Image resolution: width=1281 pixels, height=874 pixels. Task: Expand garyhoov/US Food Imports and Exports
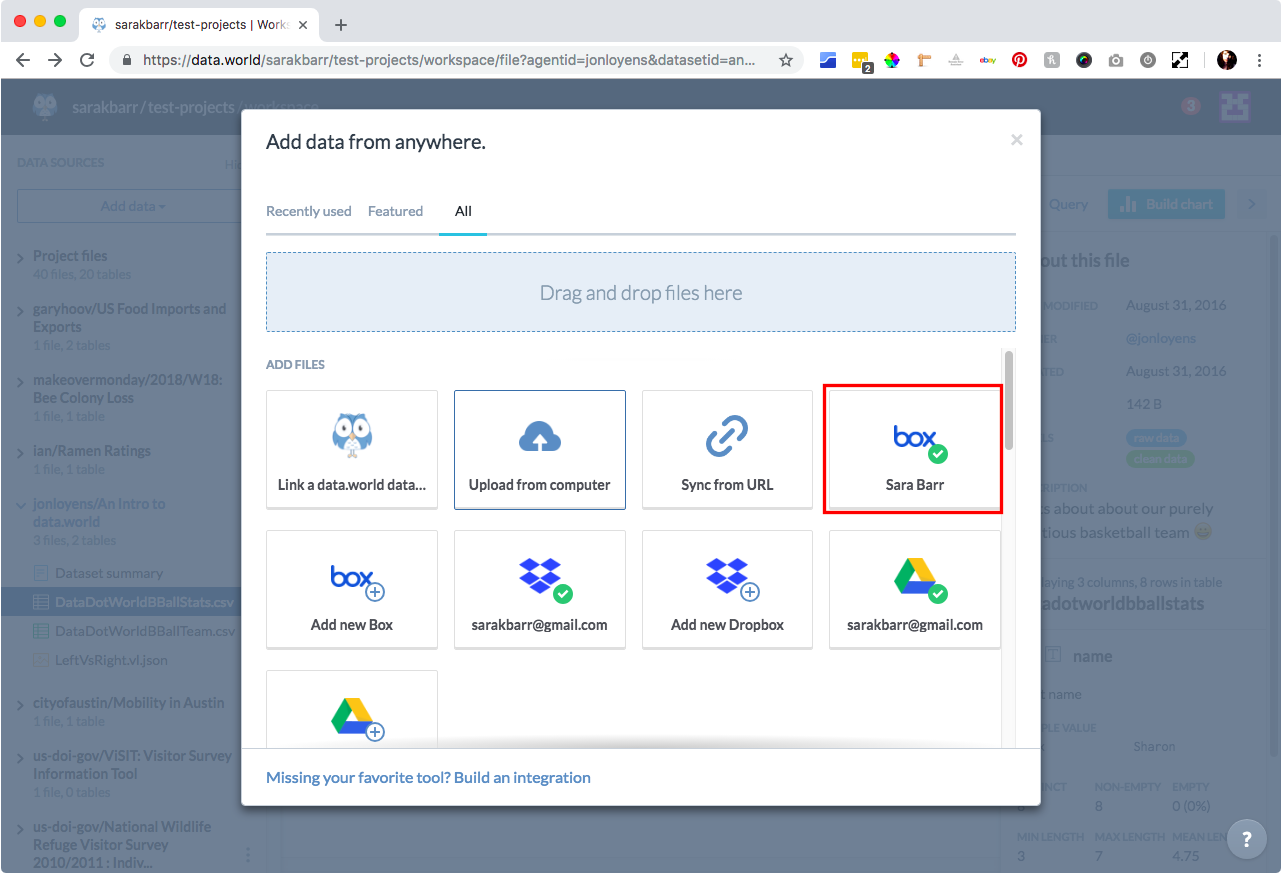[x=21, y=311]
